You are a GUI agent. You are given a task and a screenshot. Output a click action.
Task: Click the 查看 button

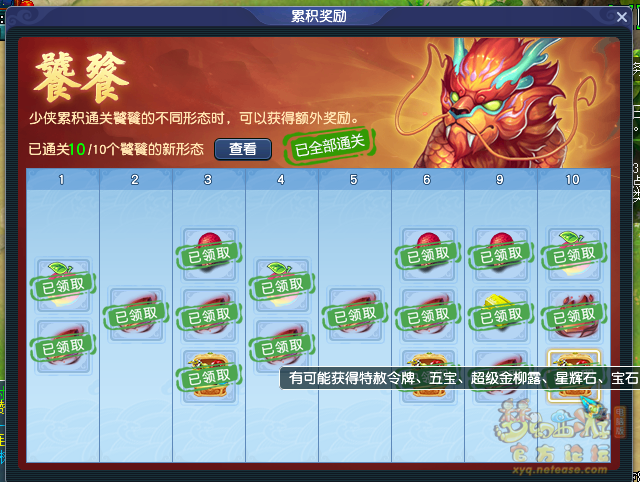coord(243,149)
